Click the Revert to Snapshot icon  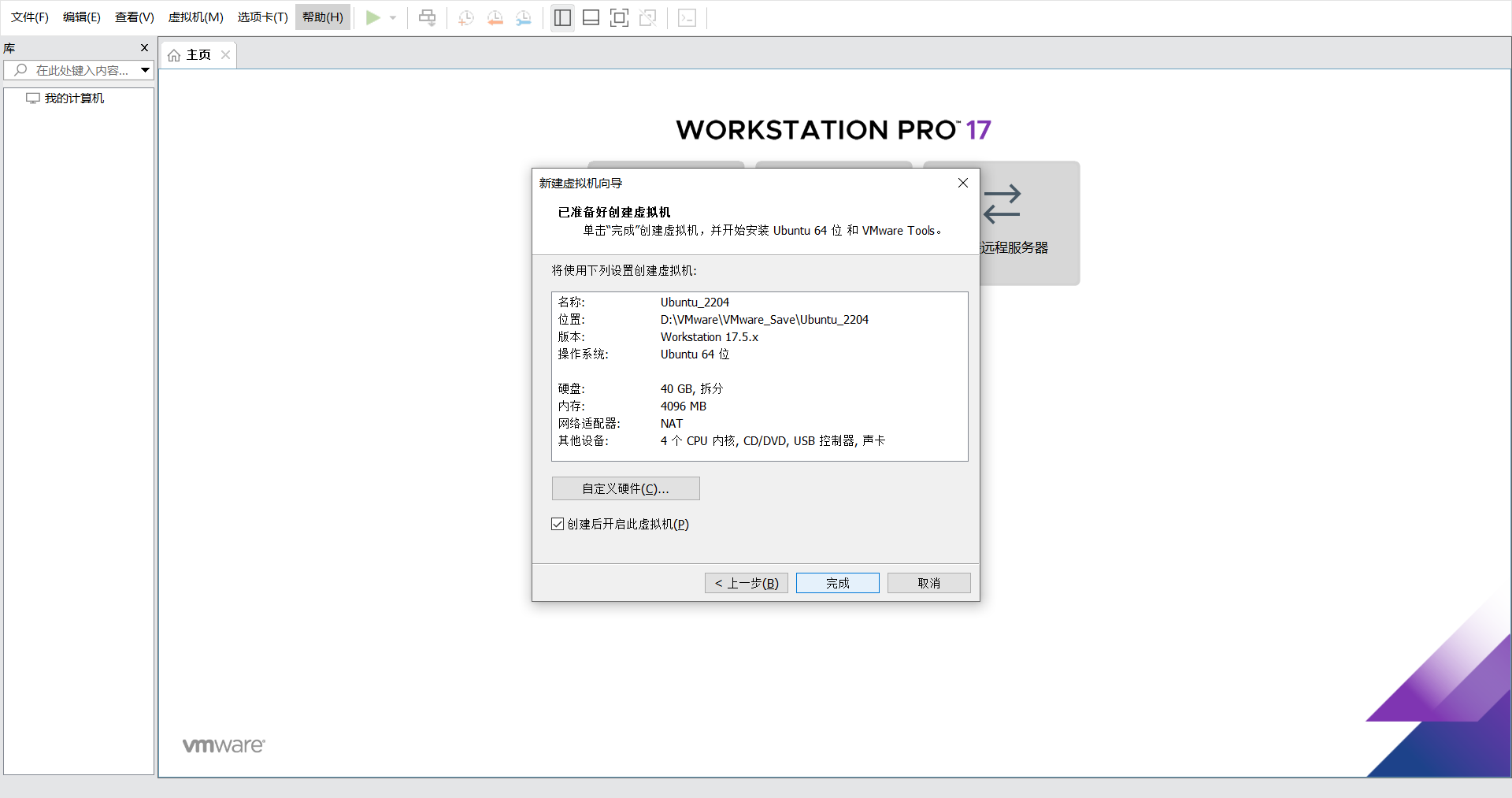point(495,17)
